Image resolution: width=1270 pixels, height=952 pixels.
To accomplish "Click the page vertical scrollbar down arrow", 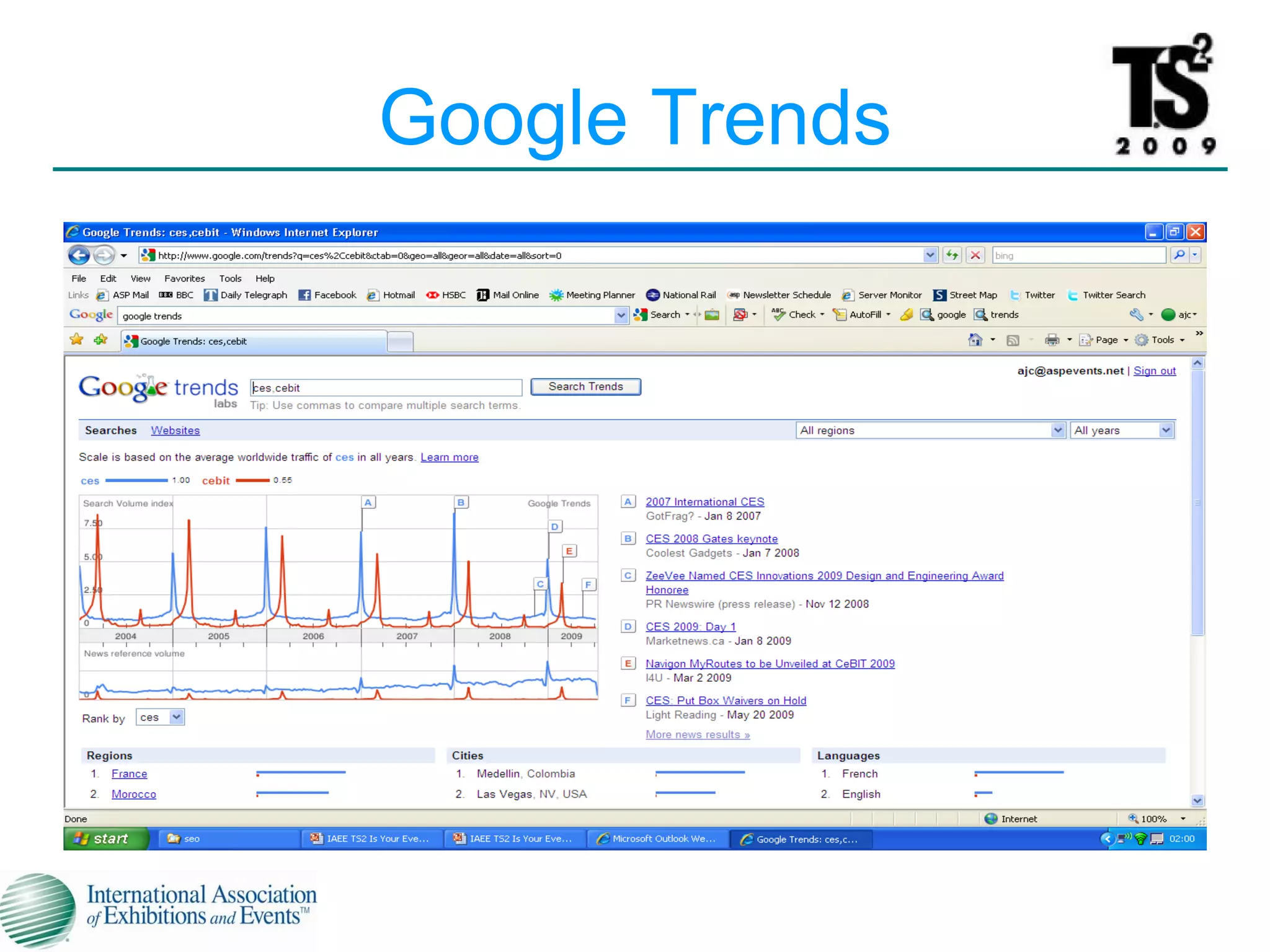I will 1197,800.
